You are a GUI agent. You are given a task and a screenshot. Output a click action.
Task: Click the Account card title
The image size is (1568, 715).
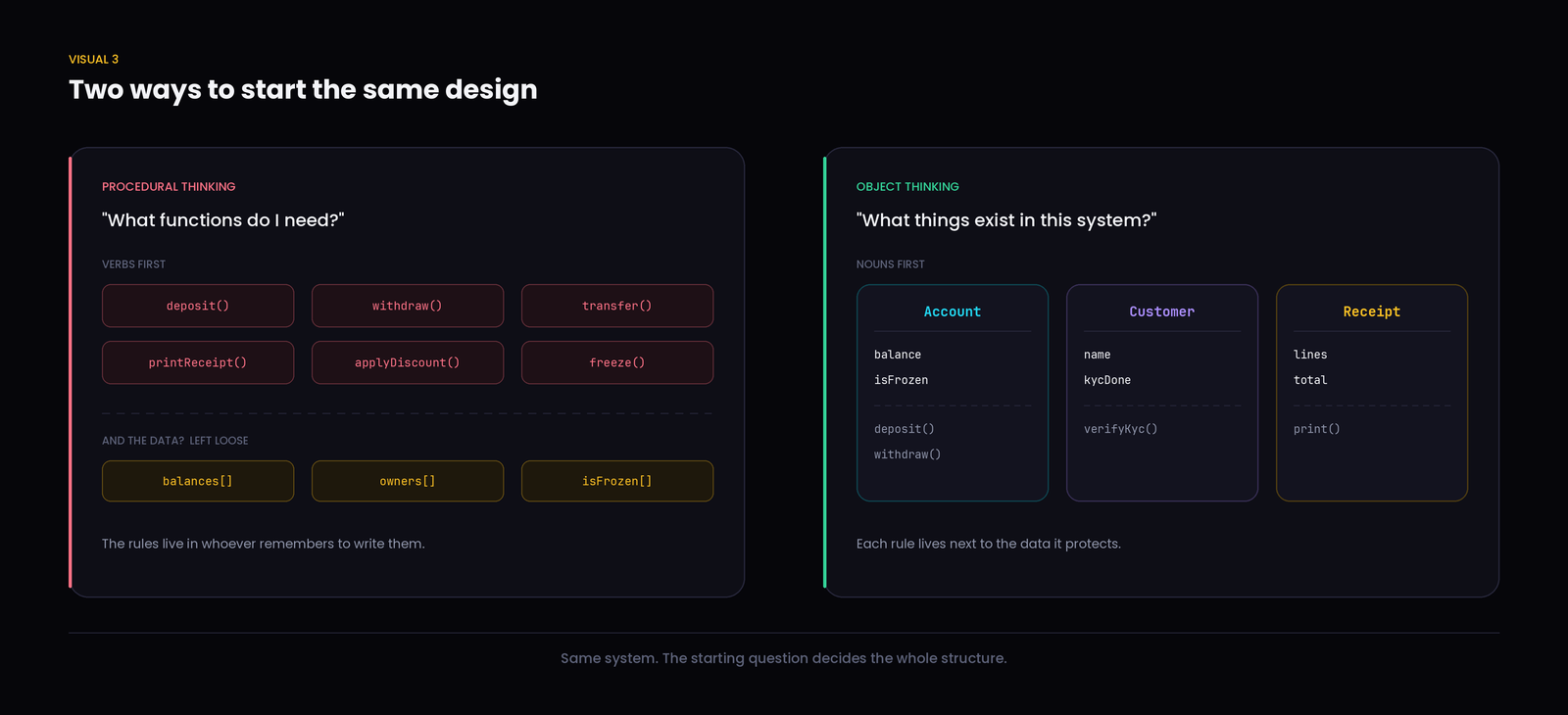pyautogui.click(x=953, y=311)
